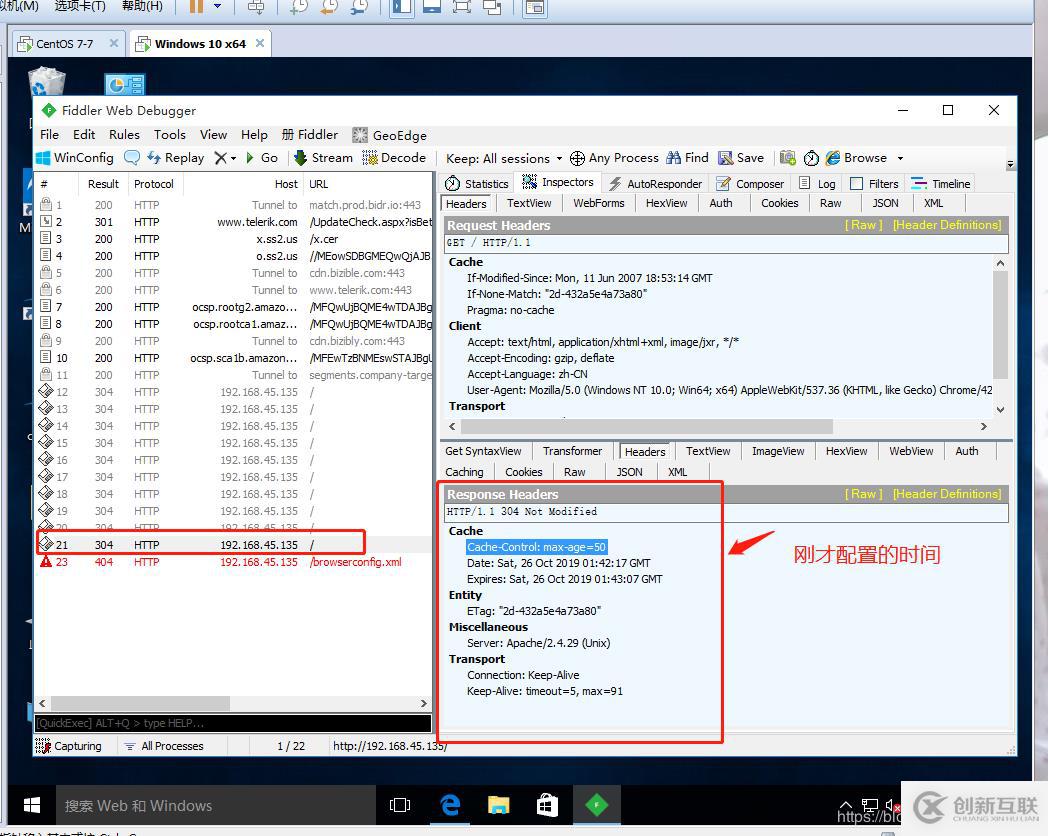Screen dimensions: 1048x836
Task: Replay the selected session
Action: point(175,158)
